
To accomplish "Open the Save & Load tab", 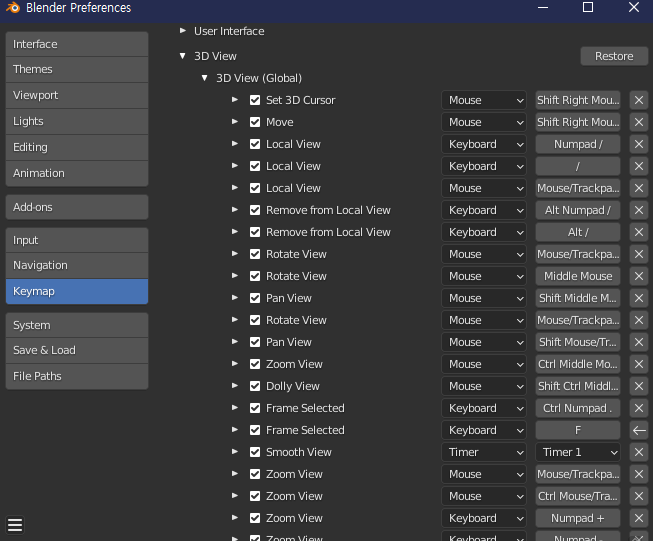I will [x=77, y=351].
